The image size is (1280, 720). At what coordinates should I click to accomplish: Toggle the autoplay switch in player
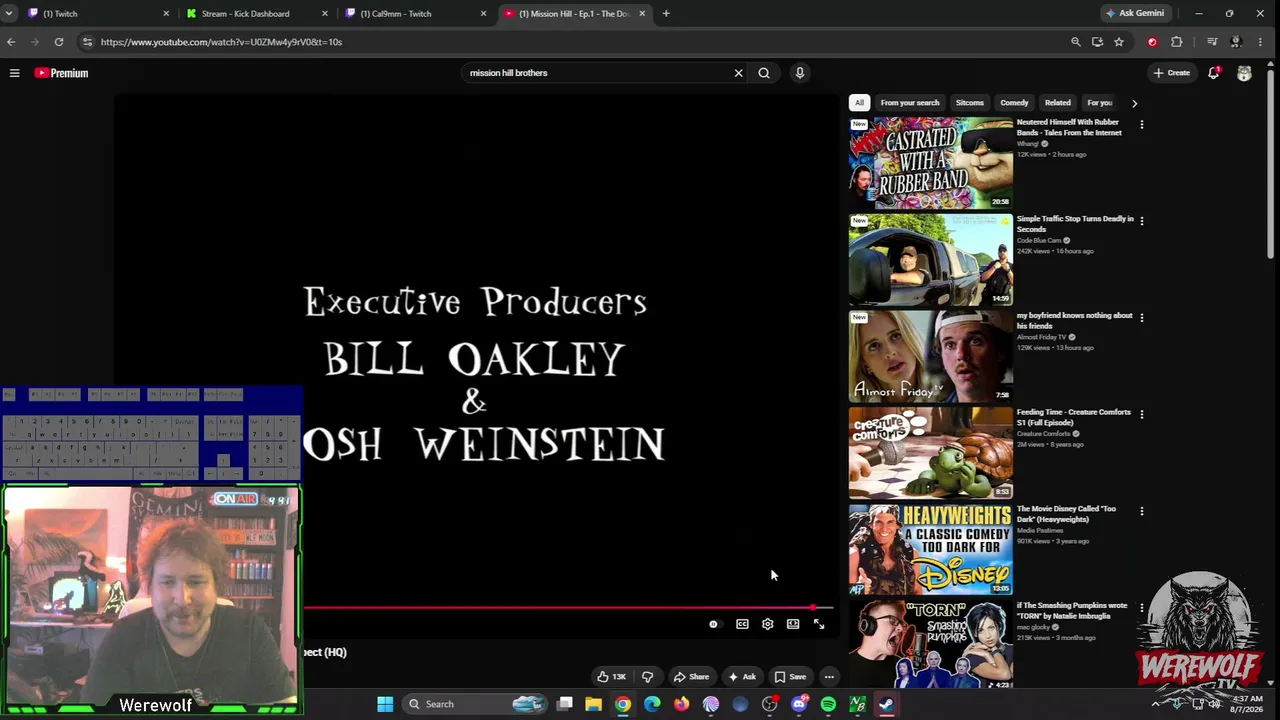[x=714, y=624]
